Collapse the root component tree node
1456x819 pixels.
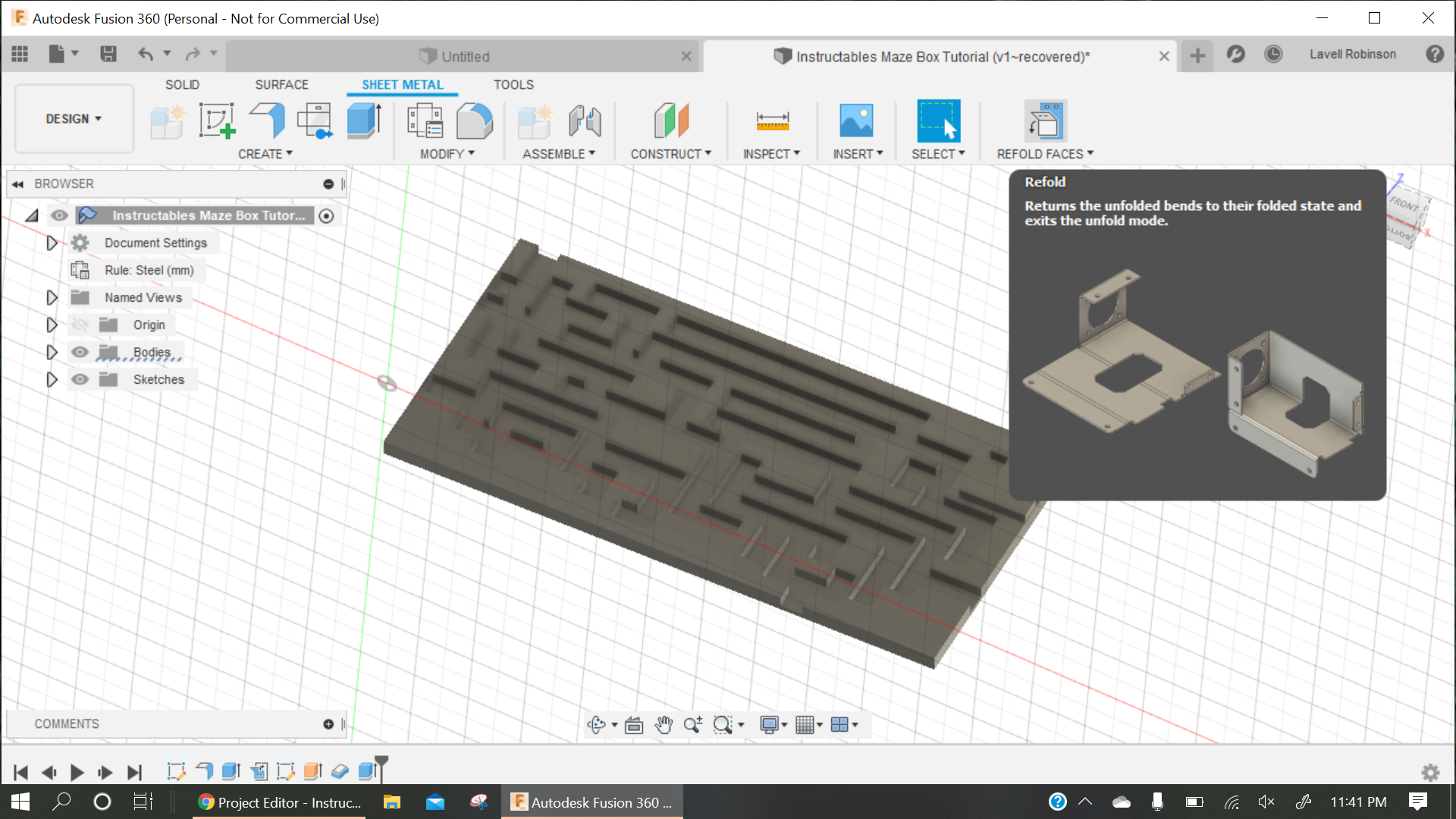(33, 216)
